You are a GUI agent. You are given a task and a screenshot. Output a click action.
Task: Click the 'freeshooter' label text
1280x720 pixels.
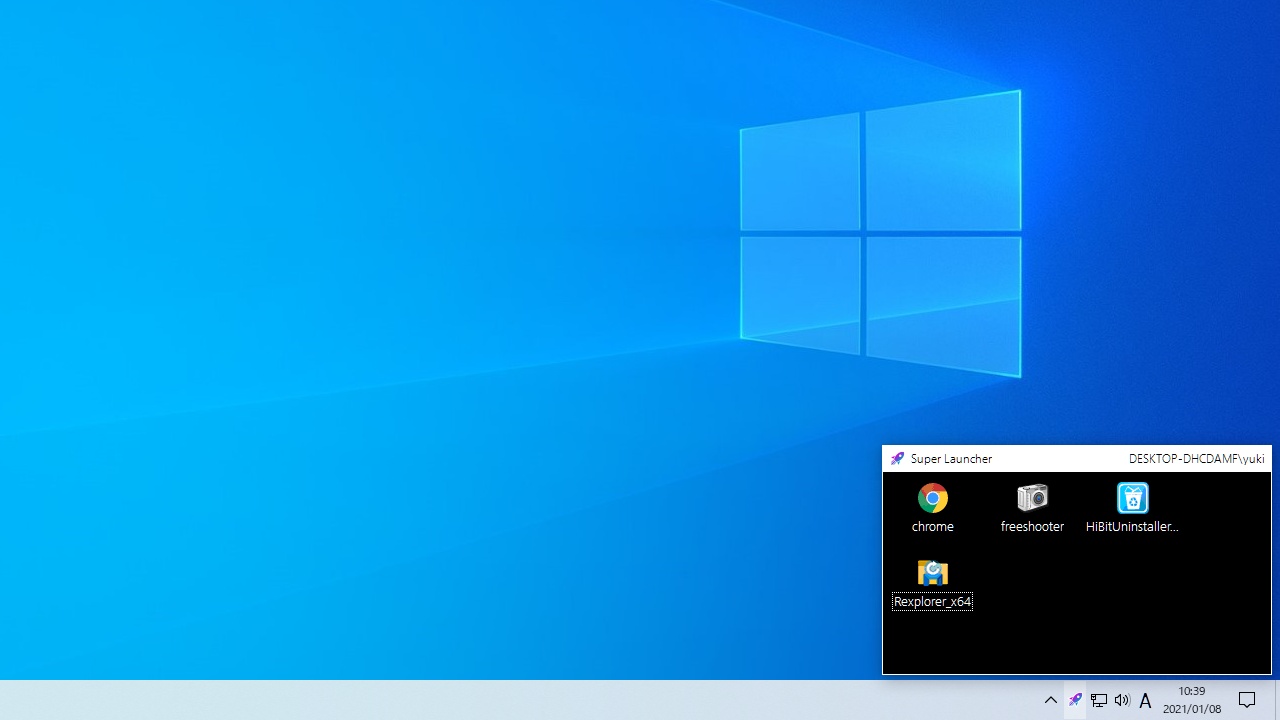(x=1032, y=527)
